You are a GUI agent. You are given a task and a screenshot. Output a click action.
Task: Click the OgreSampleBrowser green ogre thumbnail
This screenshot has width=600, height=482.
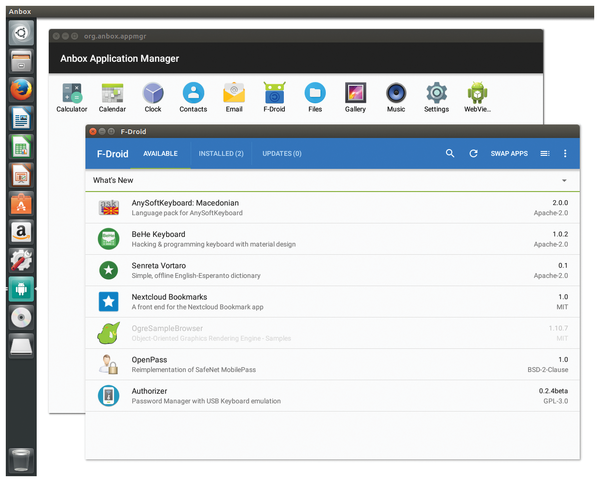click(x=109, y=333)
